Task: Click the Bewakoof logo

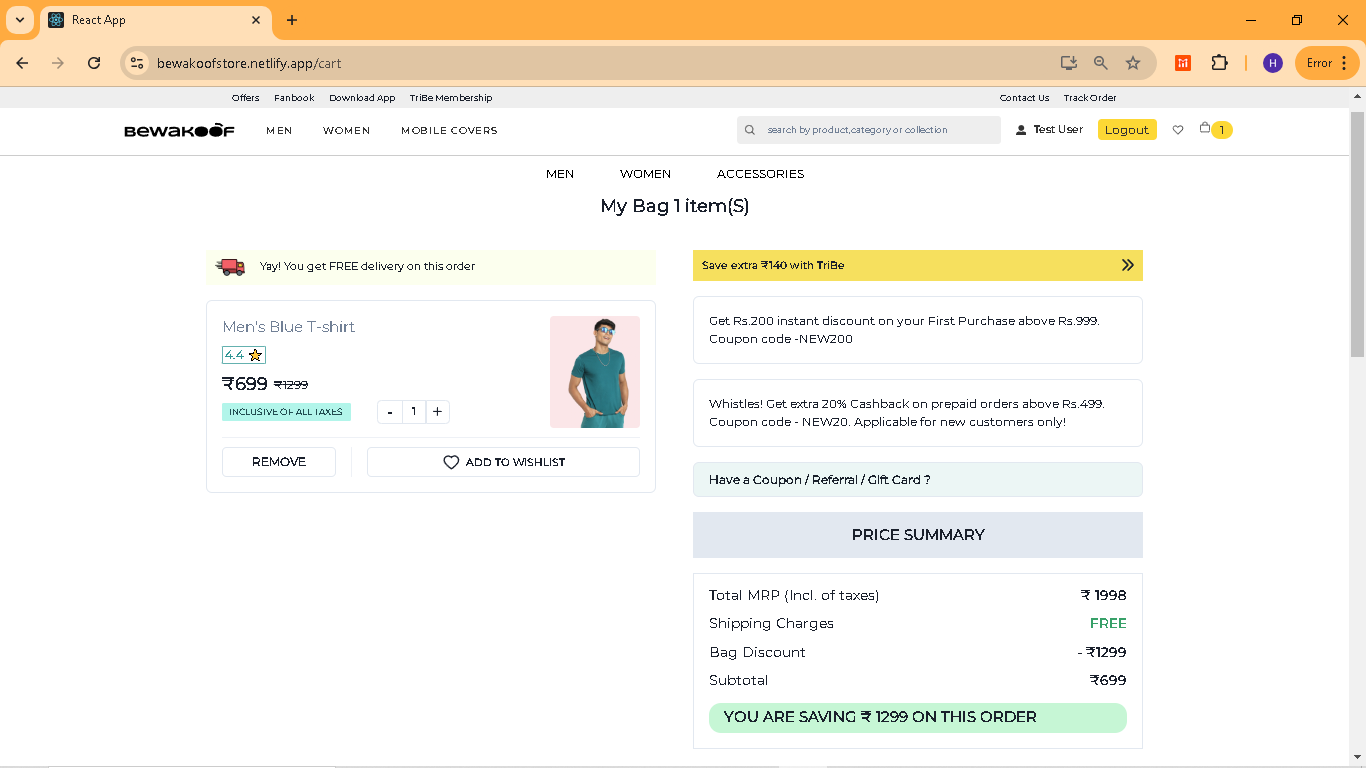Action: [x=179, y=130]
